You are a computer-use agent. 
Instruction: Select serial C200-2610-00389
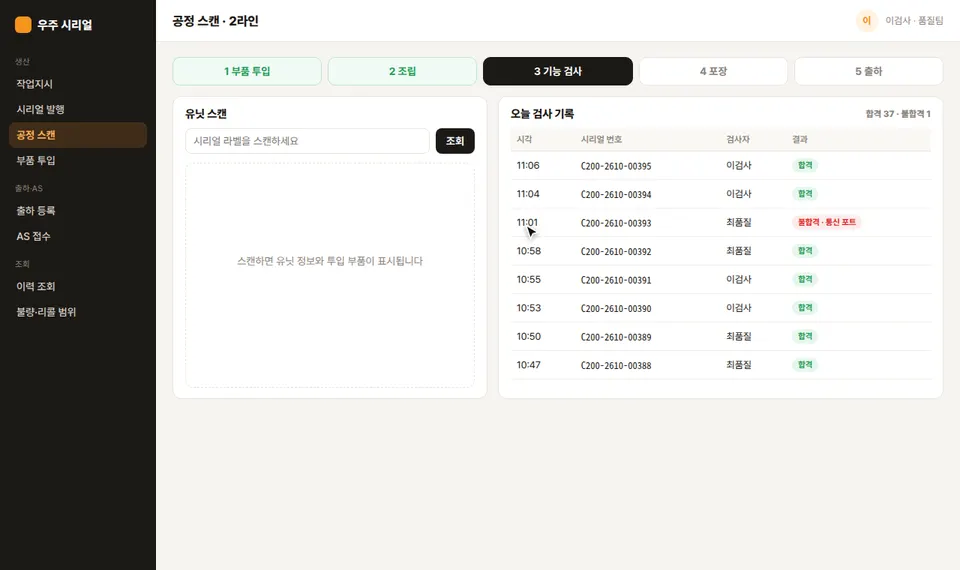616,337
